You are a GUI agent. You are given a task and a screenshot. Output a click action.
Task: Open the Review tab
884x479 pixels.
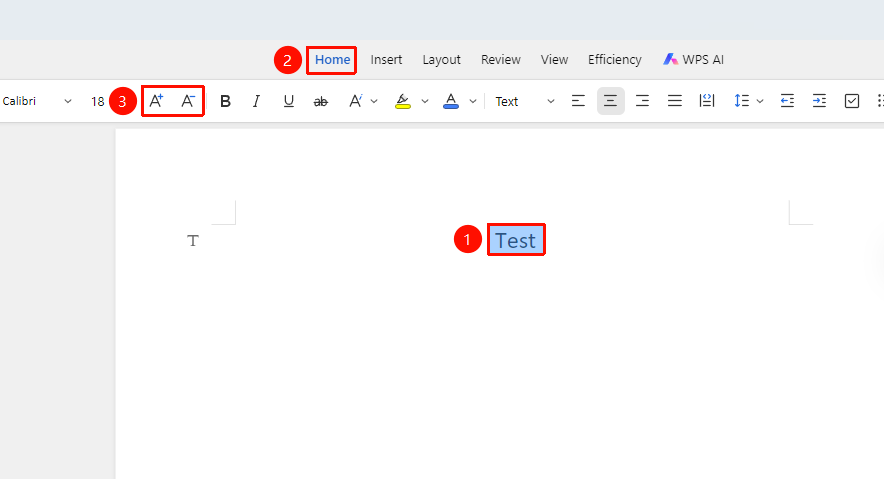[501, 60]
